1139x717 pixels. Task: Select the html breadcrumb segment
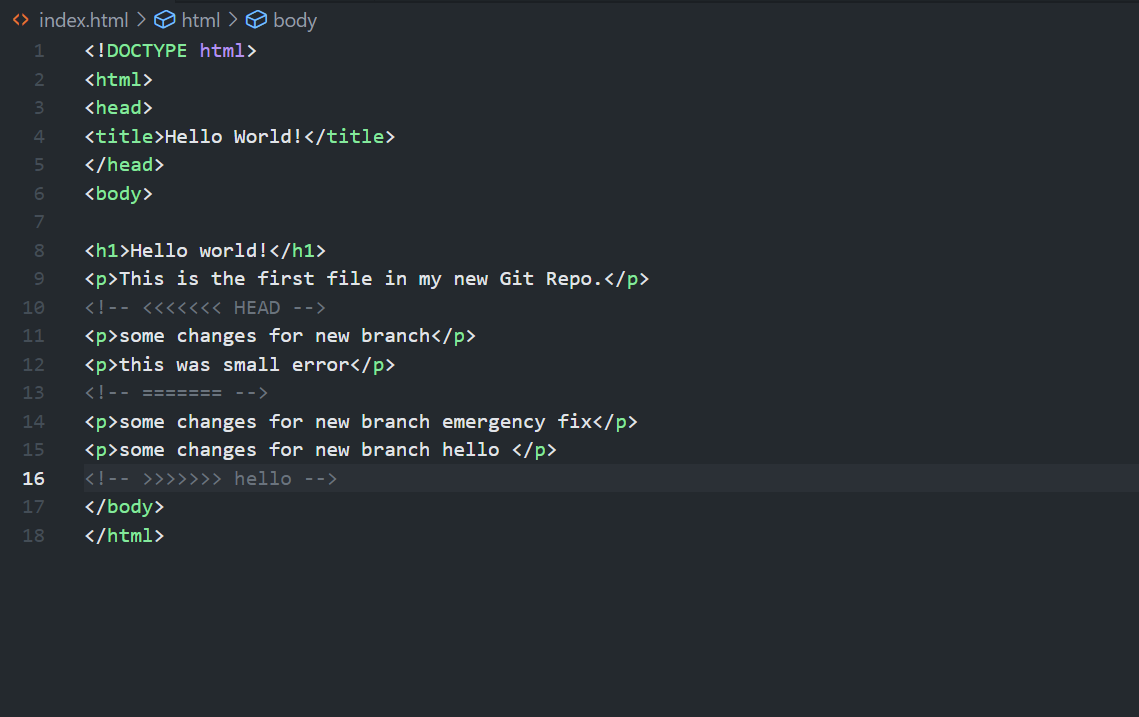click(200, 20)
